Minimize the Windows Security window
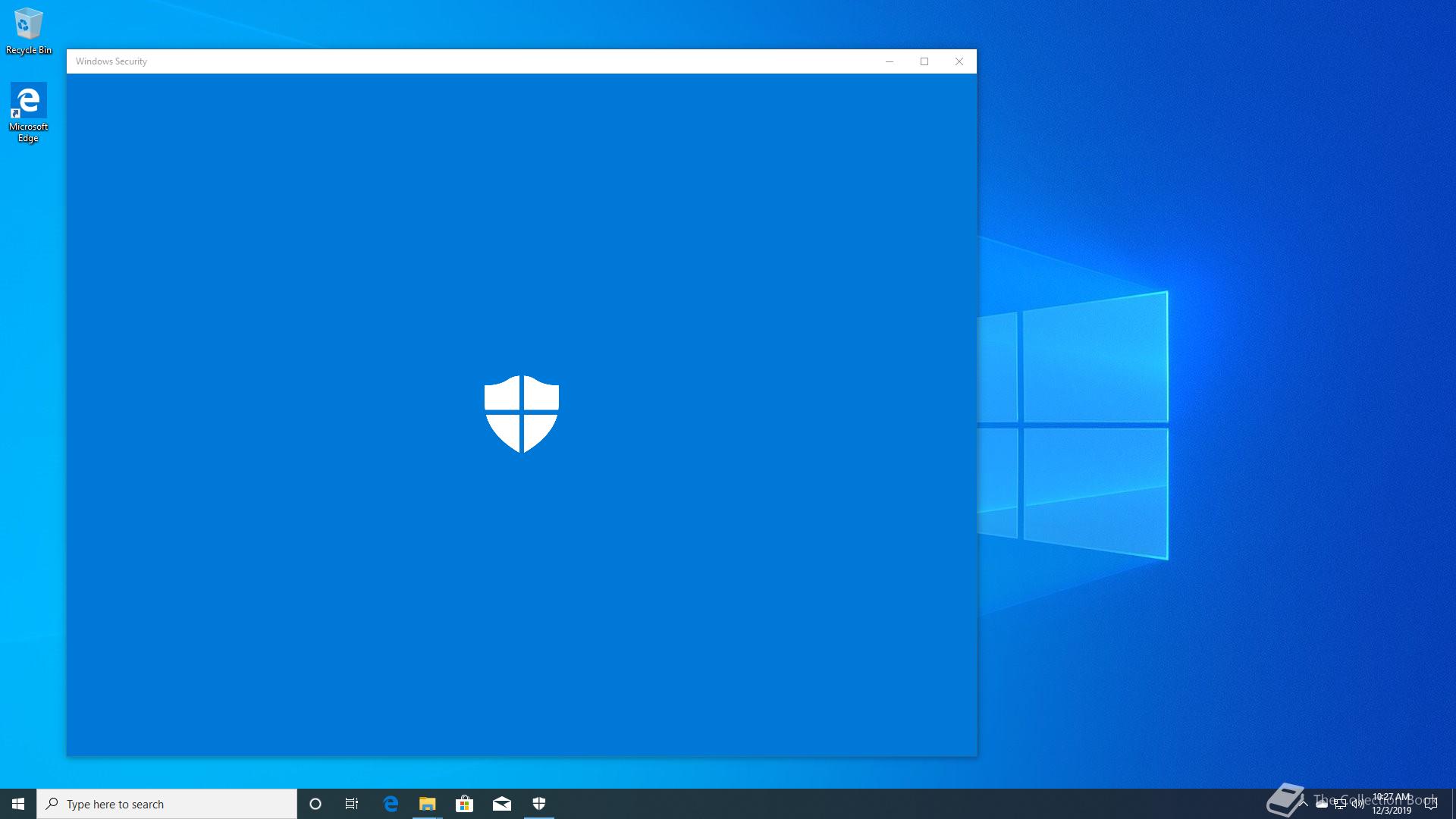The height and width of the screenshot is (819, 1456). 890,61
